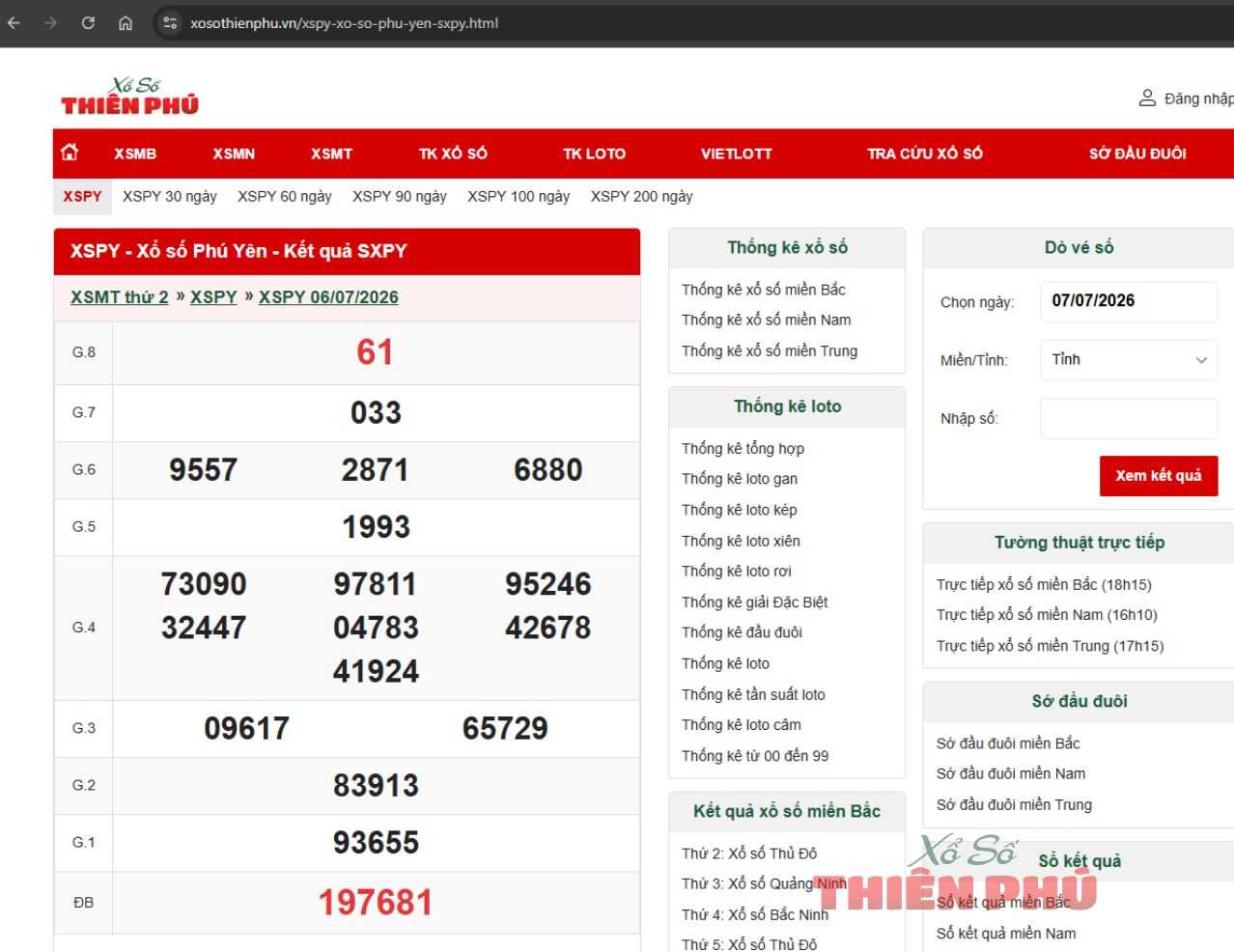The width and height of the screenshot is (1234, 952).
Task: Open Trực tiếp xổ số miền Nam (16h10)
Action: pyautogui.click(x=1047, y=615)
